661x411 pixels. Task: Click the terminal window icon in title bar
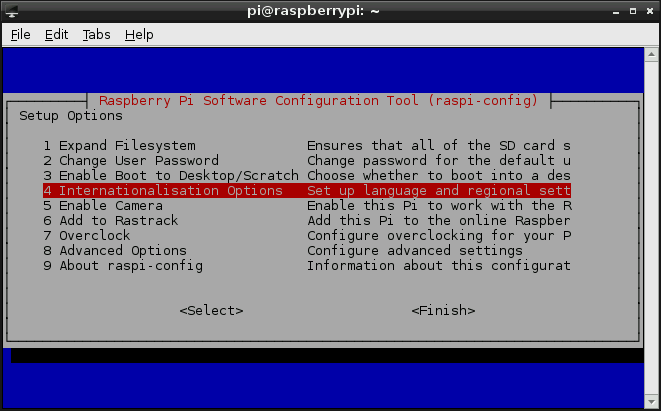[x=11, y=11]
